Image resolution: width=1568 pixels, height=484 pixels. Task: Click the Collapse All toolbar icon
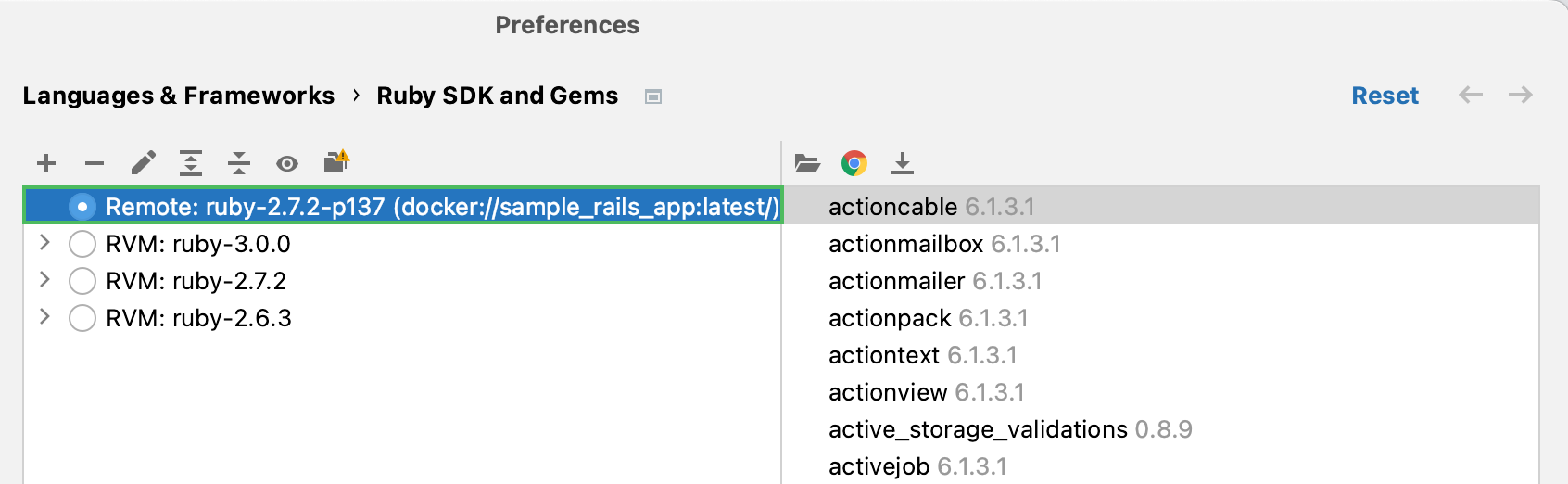click(239, 164)
